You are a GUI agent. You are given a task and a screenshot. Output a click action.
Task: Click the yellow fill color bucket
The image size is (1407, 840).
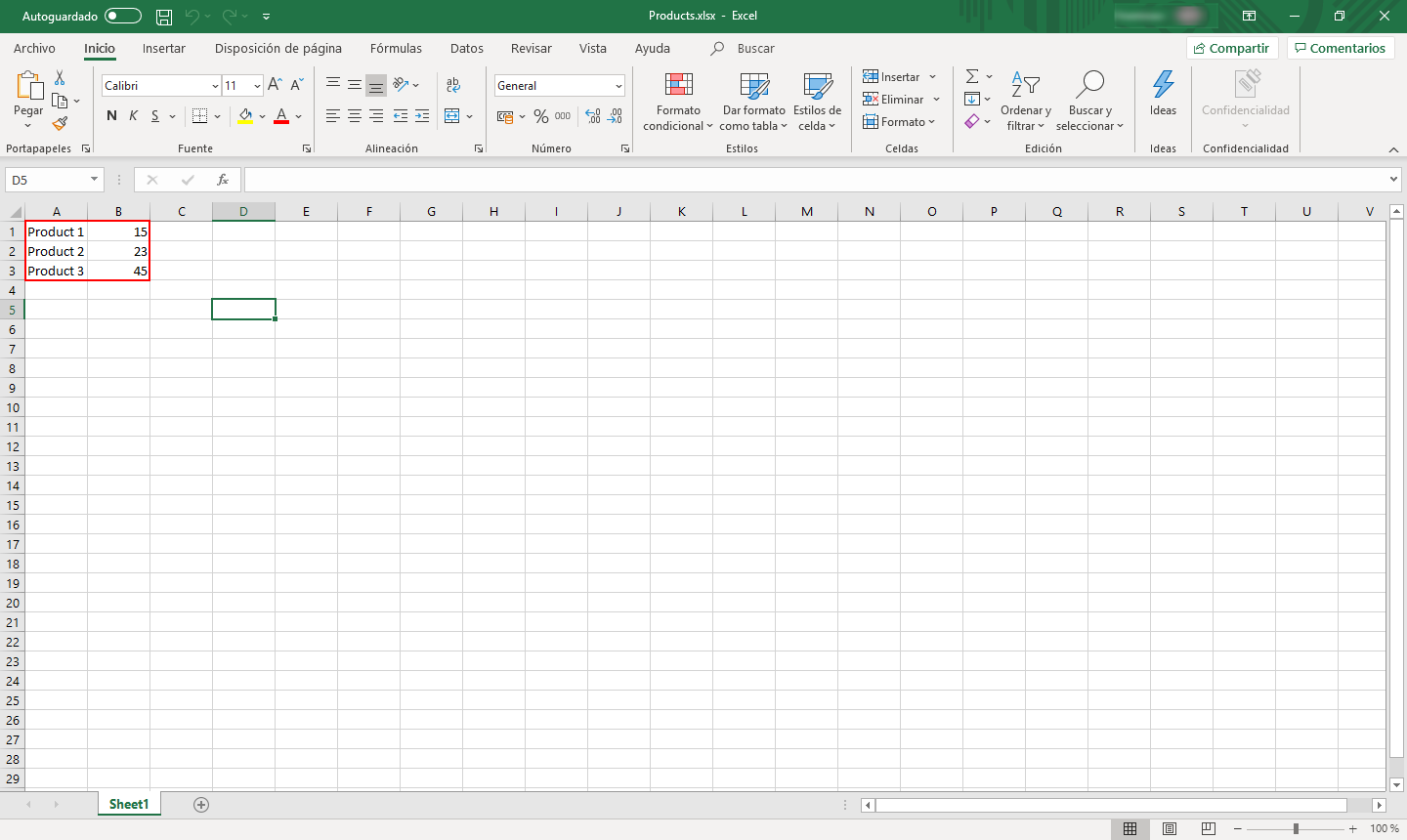245,116
